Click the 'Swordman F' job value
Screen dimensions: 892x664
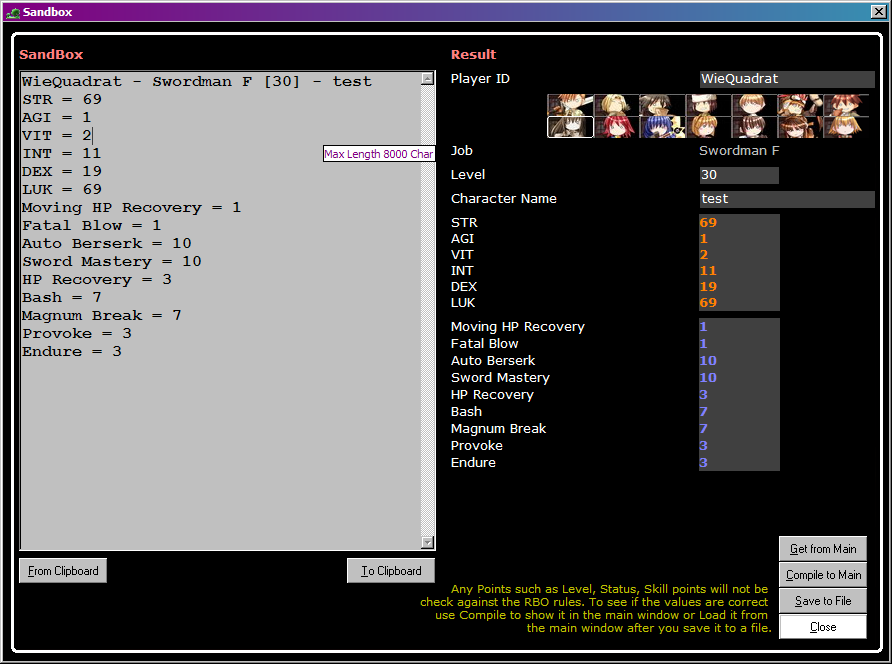click(x=739, y=151)
